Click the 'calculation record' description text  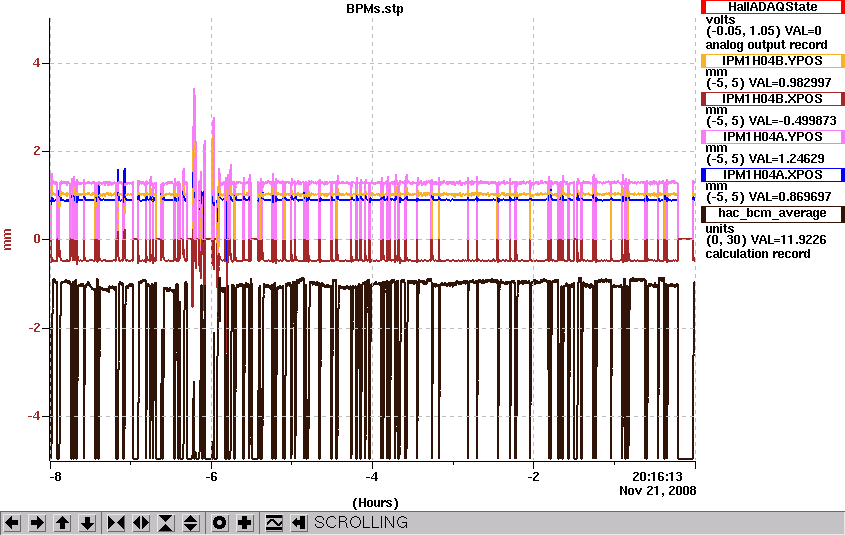coord(758,254)
